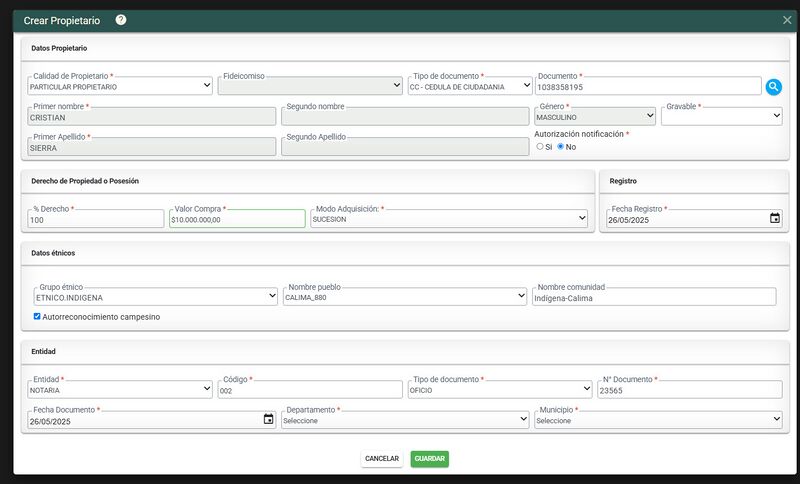Close the Crear Propietario dialog
This screenshot has height=484, width=800.
pos(787,20)
